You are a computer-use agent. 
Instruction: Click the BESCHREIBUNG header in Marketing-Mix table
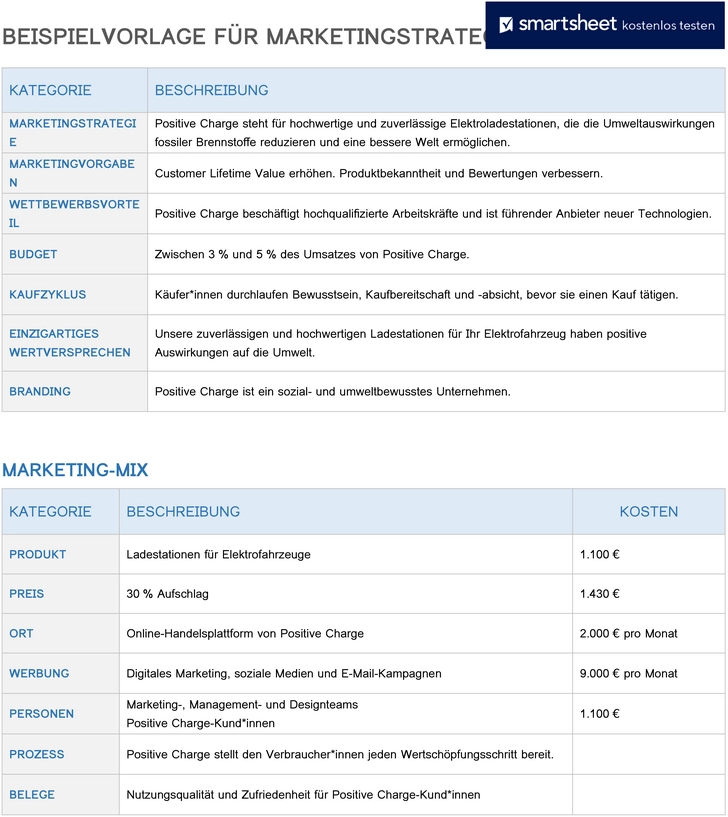click(x=183, y=512)
